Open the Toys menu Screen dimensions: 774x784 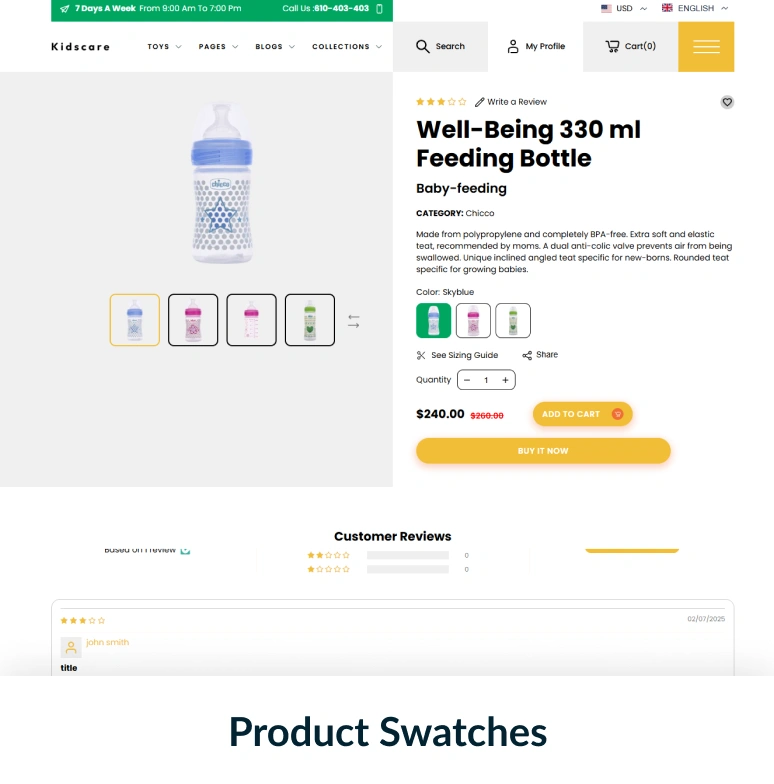tap(164, 46)
